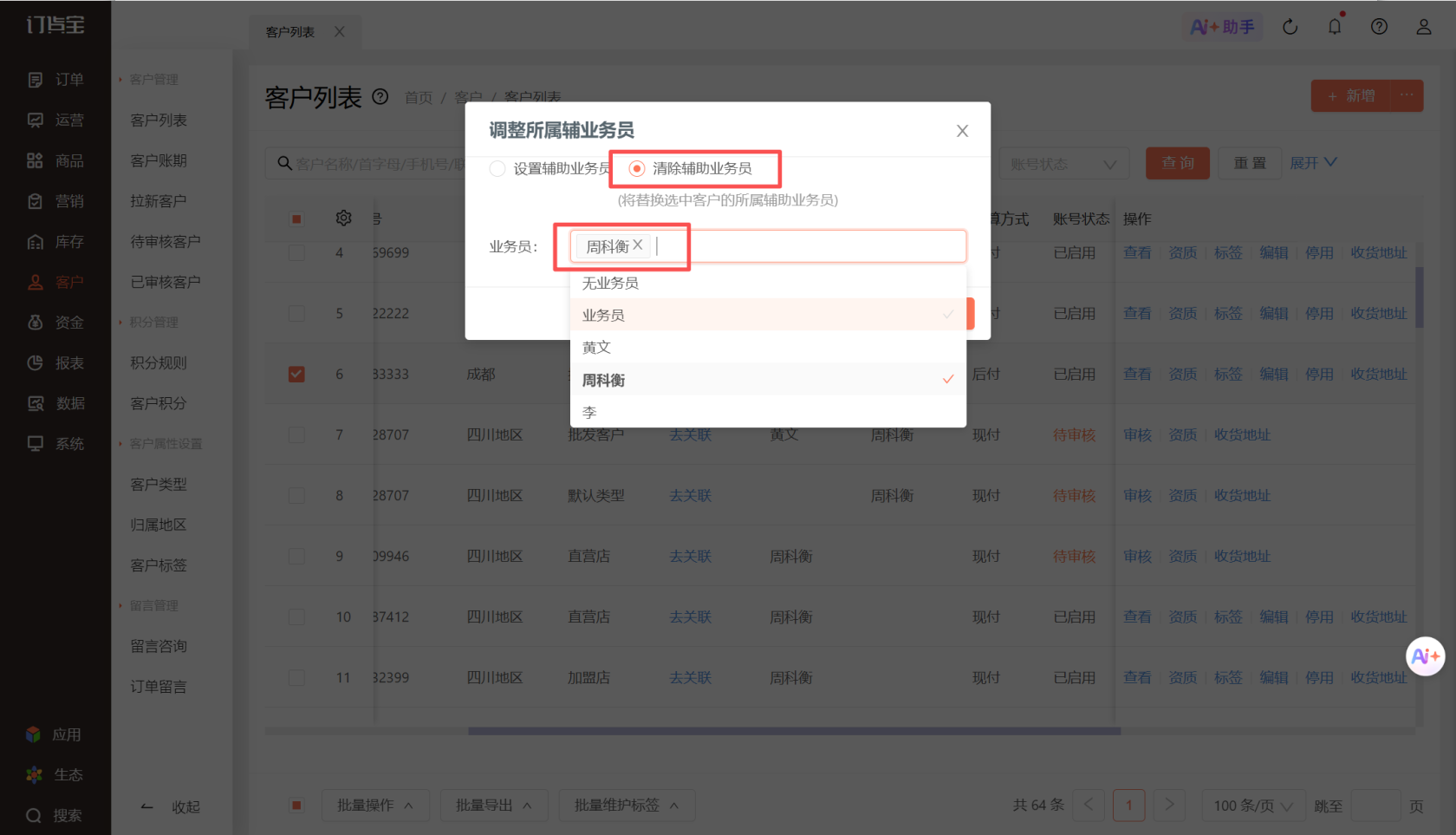
Task: Open the 营销 sidebar module
Action: (55, 201)
